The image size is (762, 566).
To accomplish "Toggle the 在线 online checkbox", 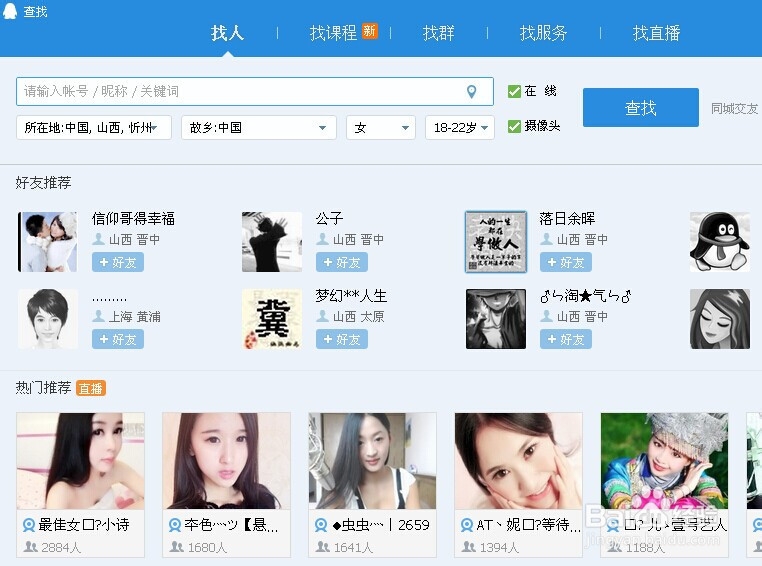I will point(514,91).
